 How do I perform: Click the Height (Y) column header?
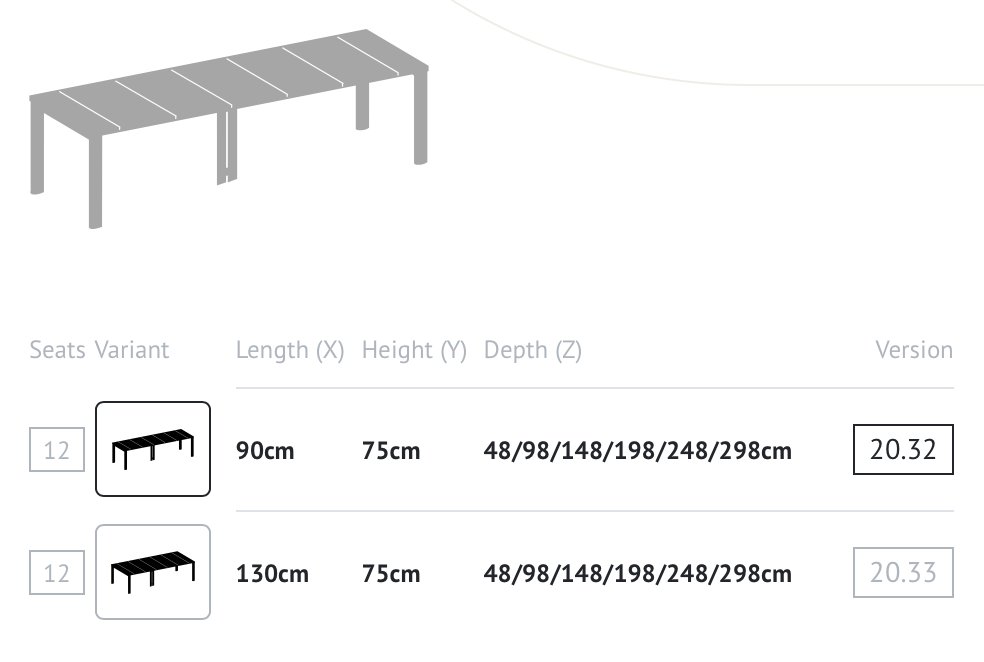click(414, 350)
